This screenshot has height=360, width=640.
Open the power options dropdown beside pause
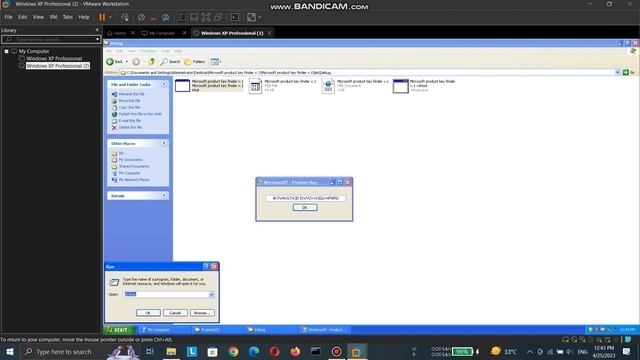point(110,17)
